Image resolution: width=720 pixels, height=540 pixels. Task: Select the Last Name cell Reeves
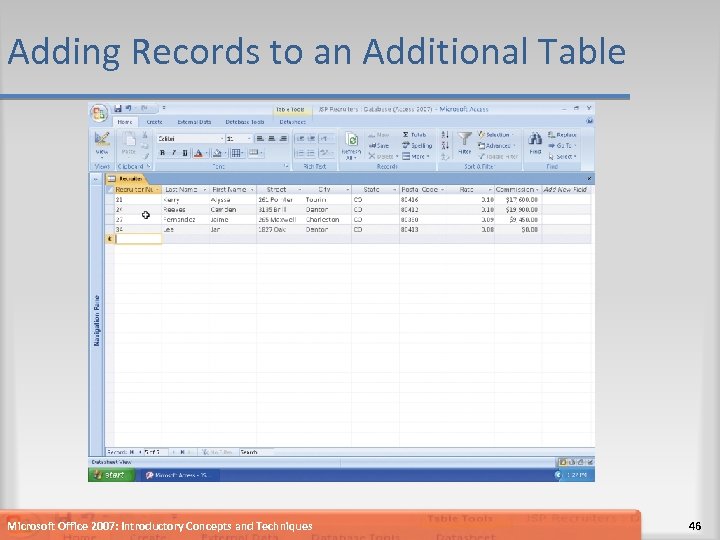coord(186,210)
